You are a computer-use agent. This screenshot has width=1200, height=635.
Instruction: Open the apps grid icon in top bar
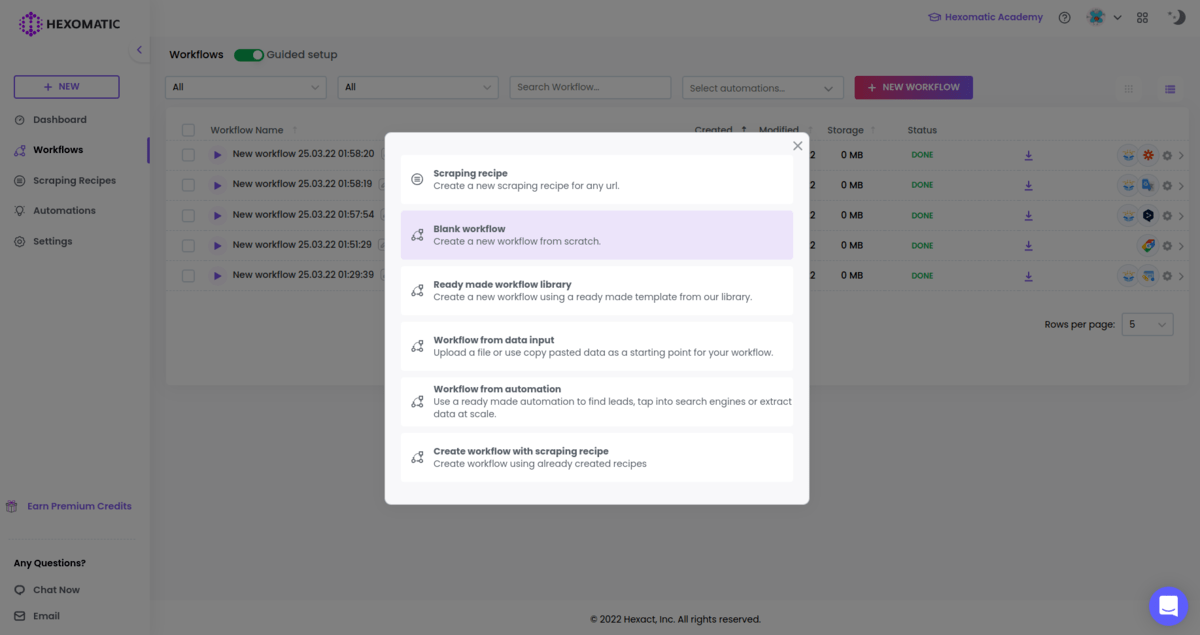coord(1141,17)
